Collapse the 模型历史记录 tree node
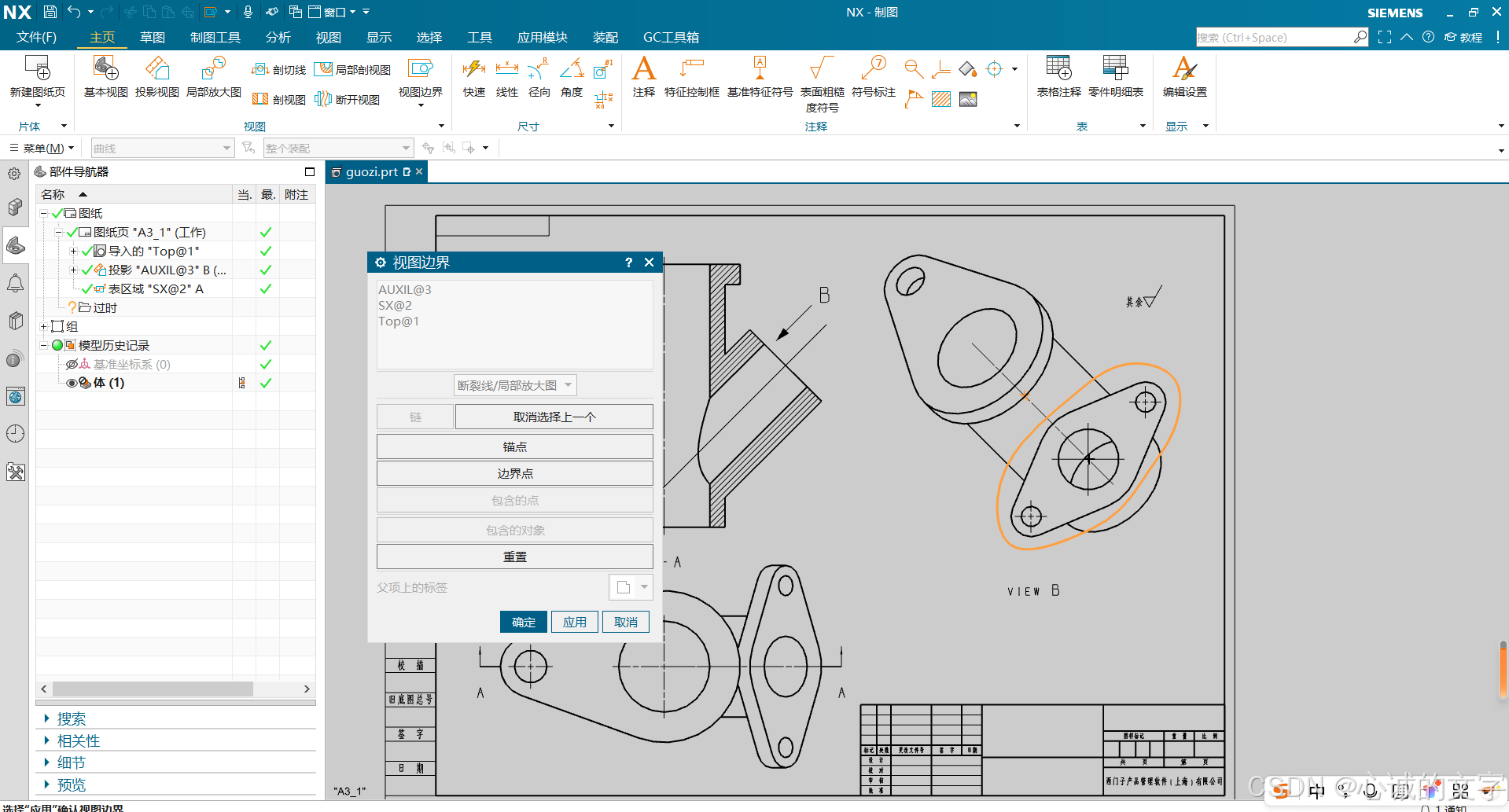 (44, 345)
